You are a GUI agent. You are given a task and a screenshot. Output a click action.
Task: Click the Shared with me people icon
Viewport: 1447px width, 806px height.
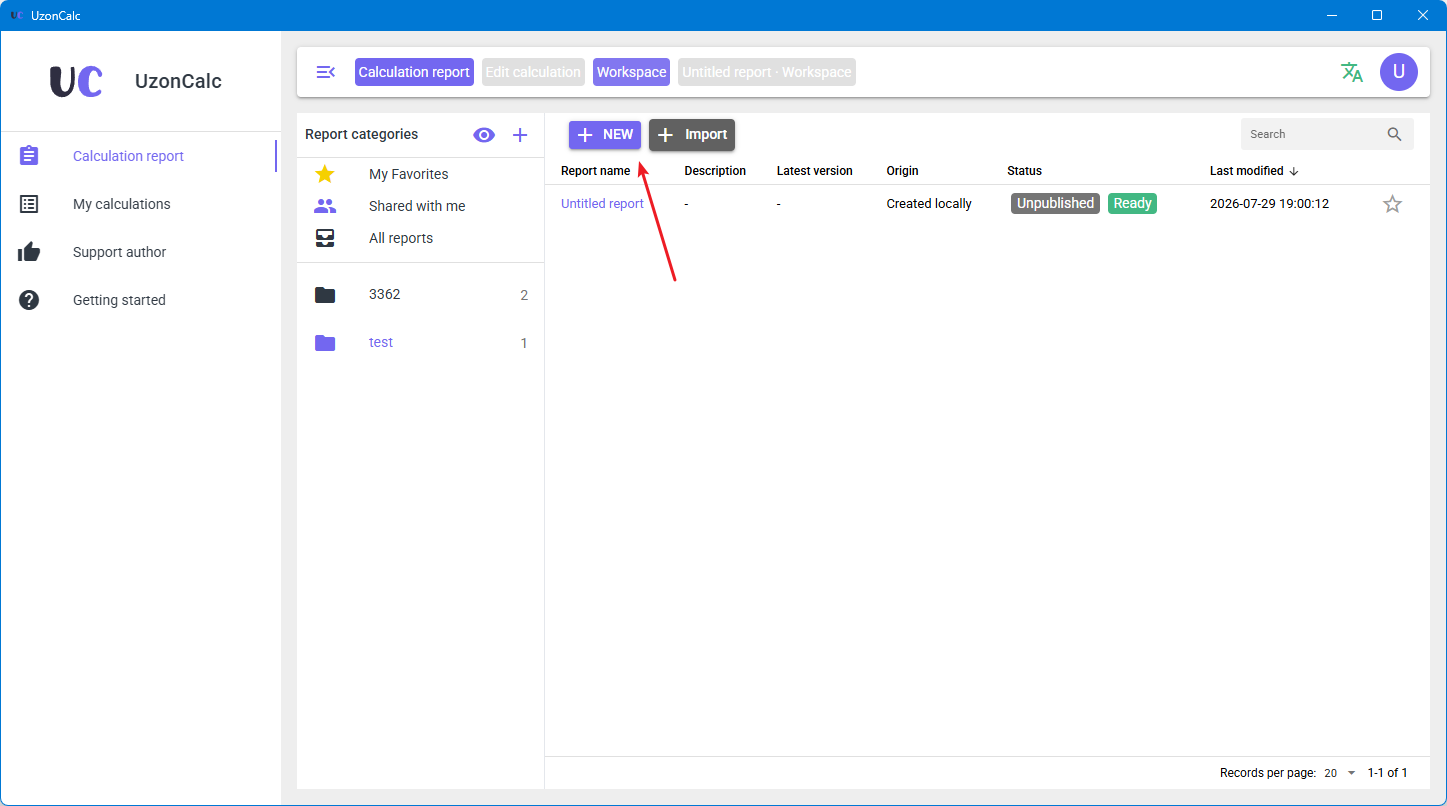[x=325, y=206]
